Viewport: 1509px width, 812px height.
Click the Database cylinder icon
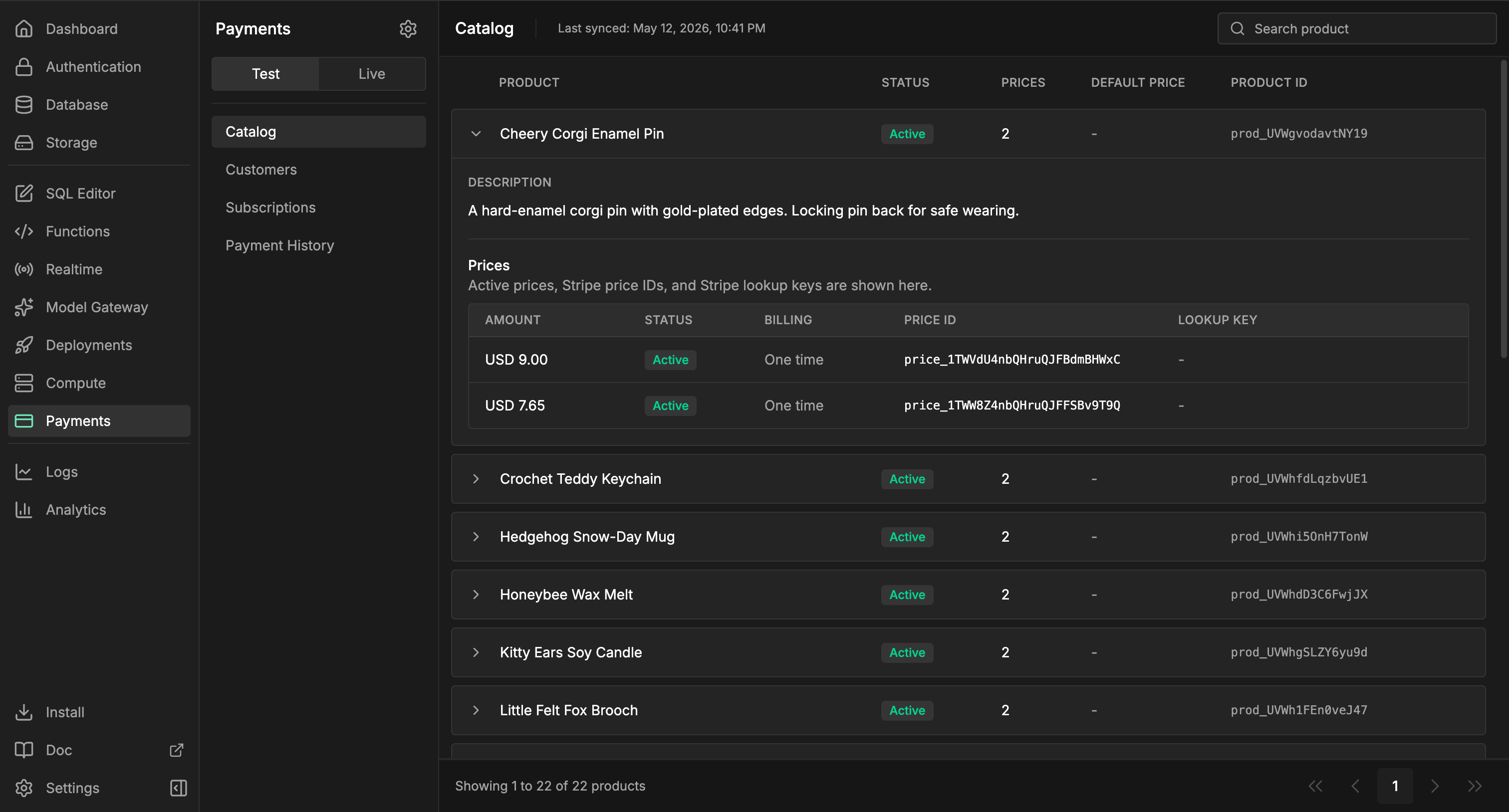click(24, 105)
